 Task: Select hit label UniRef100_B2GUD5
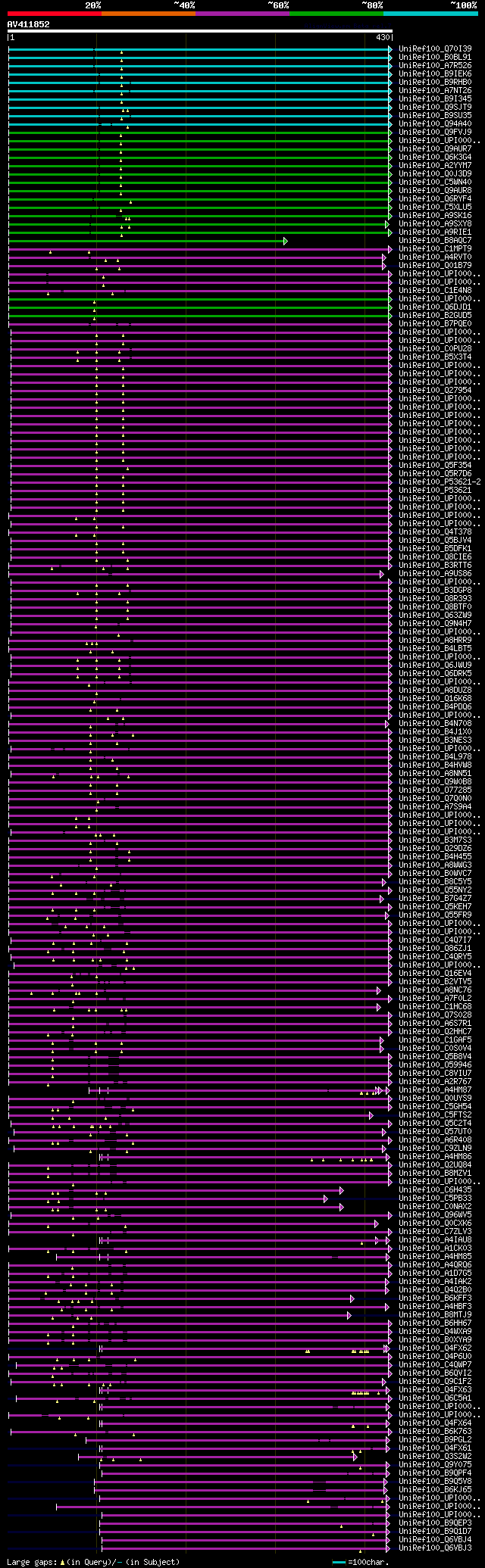[x=435, y=315]
